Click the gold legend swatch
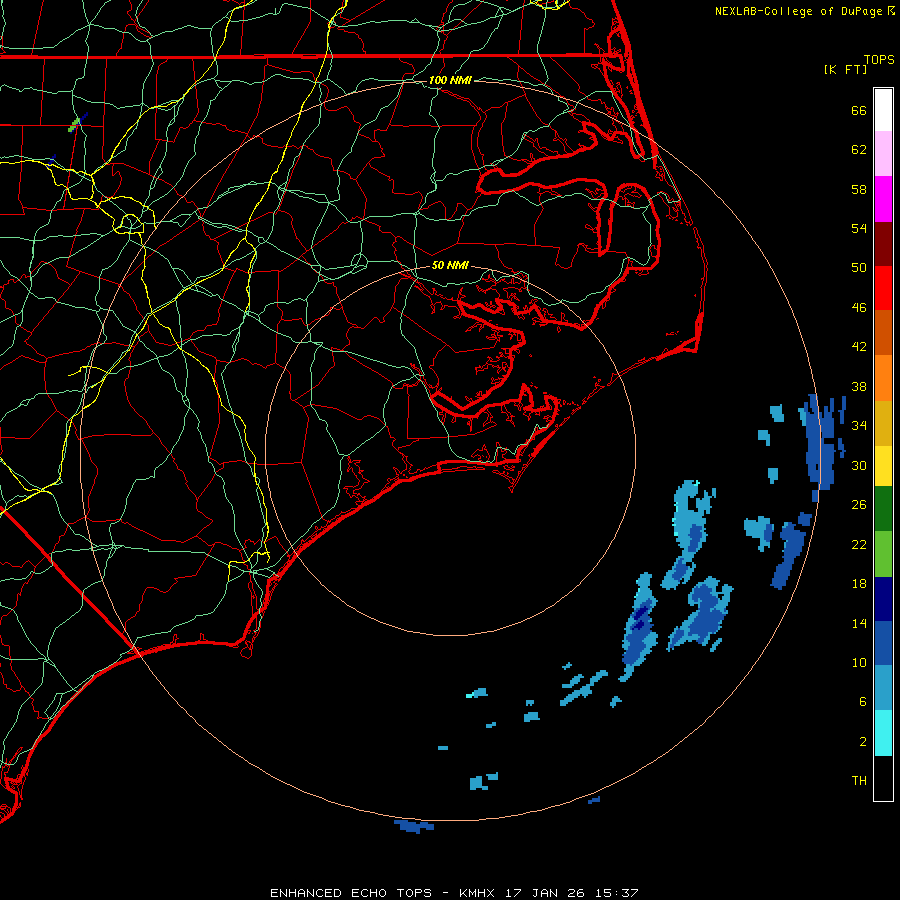 coord(883,423)
